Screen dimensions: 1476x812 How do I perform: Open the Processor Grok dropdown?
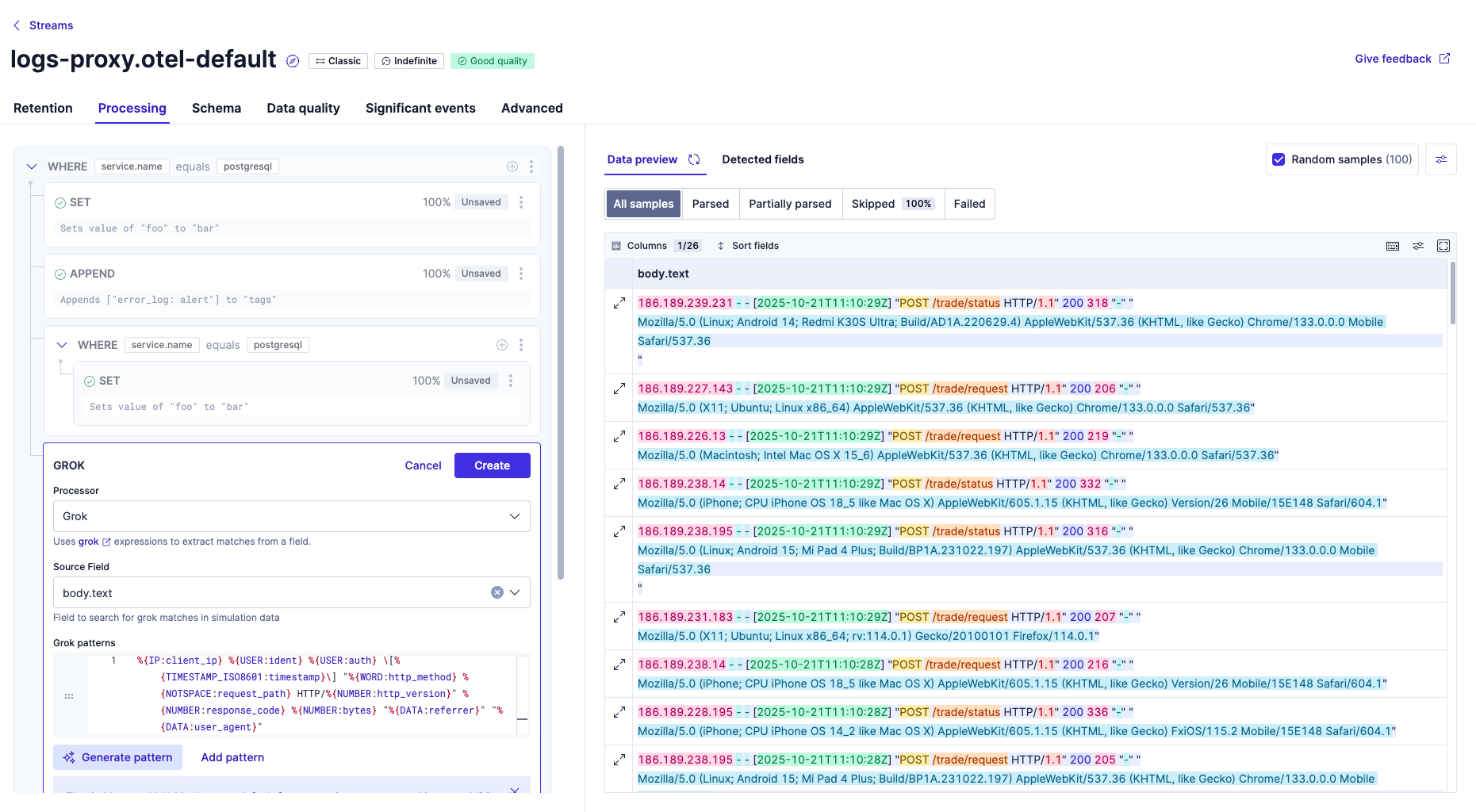click(x=291, y=516)
